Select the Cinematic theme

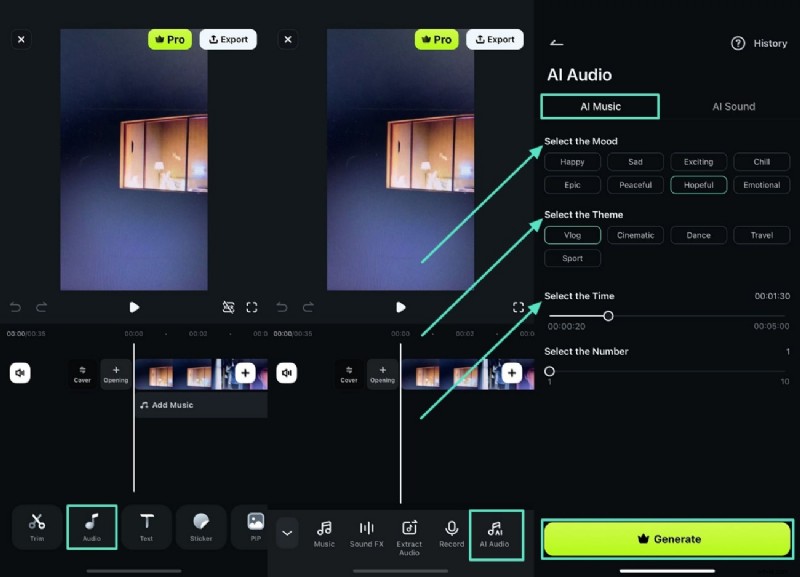click(635, 235)
